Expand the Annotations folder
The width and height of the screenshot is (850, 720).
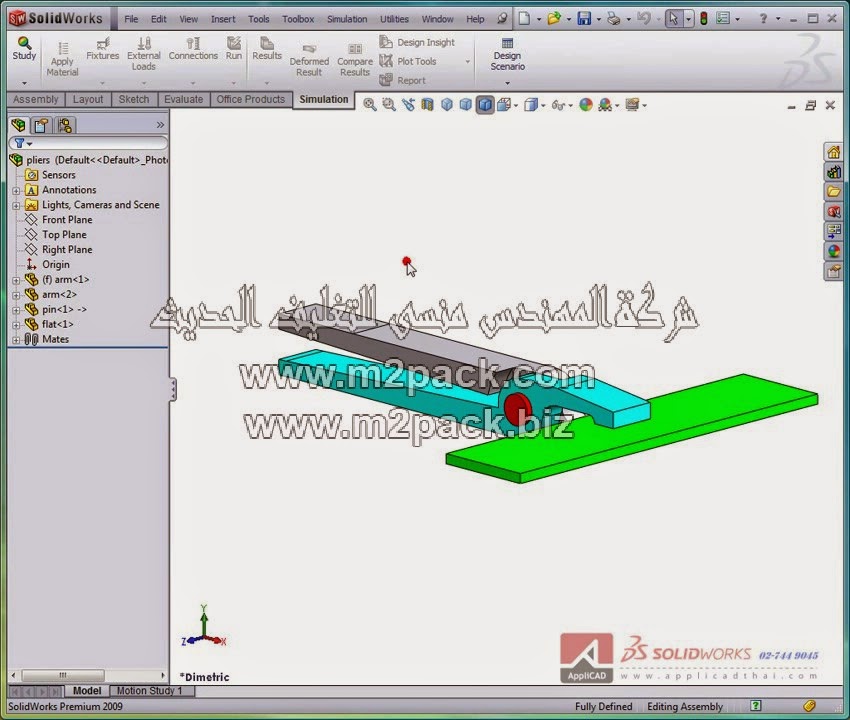16,190
